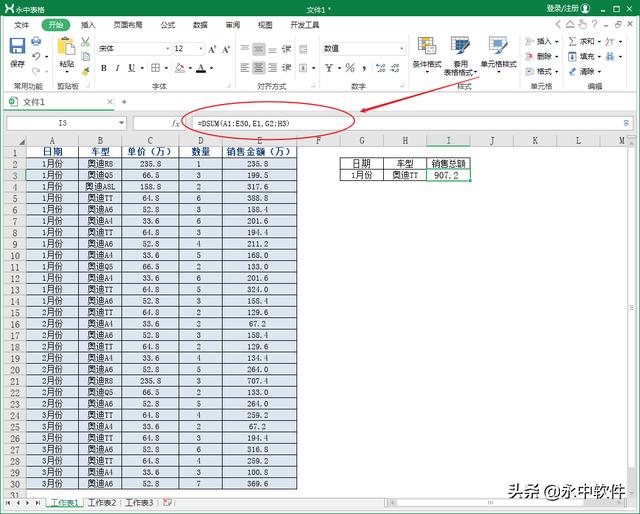Click the Cut scissors icon
Screen dimensions: 640x514
click(x=85, y=42)
